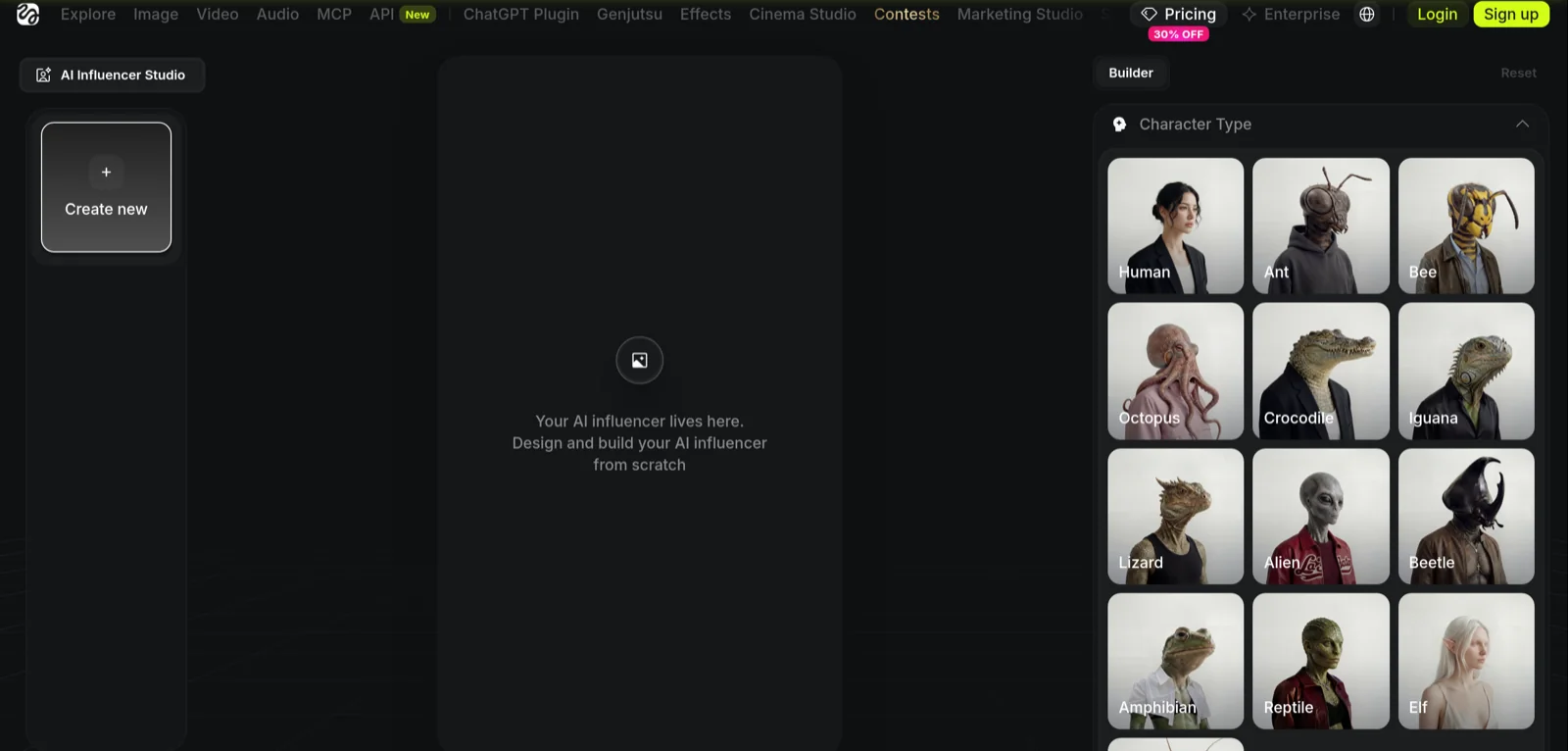Reset the builder settings

click(1518, 73)
